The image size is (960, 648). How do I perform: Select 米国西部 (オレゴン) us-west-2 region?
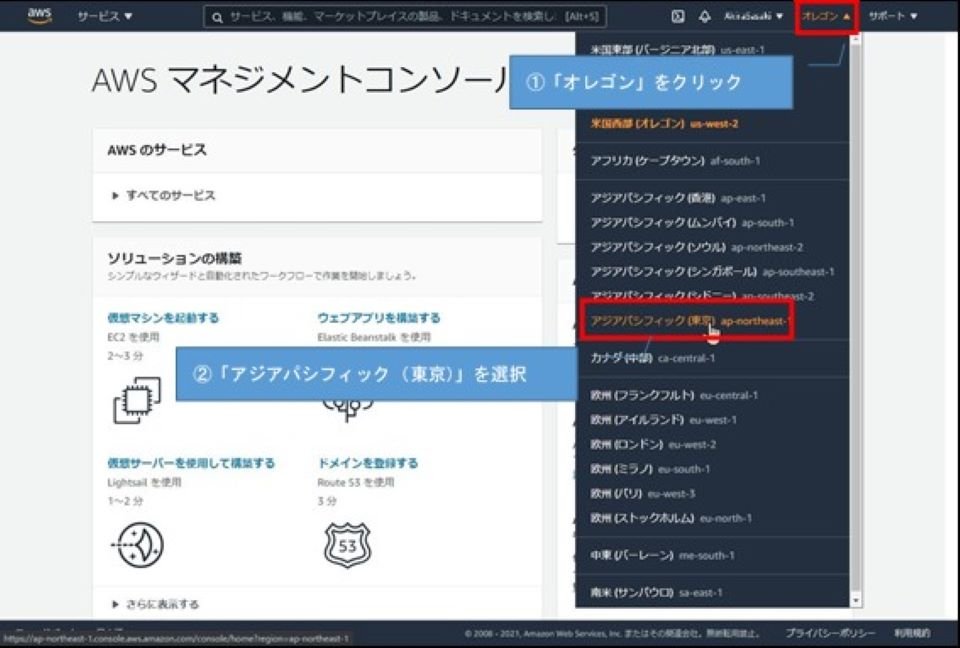(664, 123)
